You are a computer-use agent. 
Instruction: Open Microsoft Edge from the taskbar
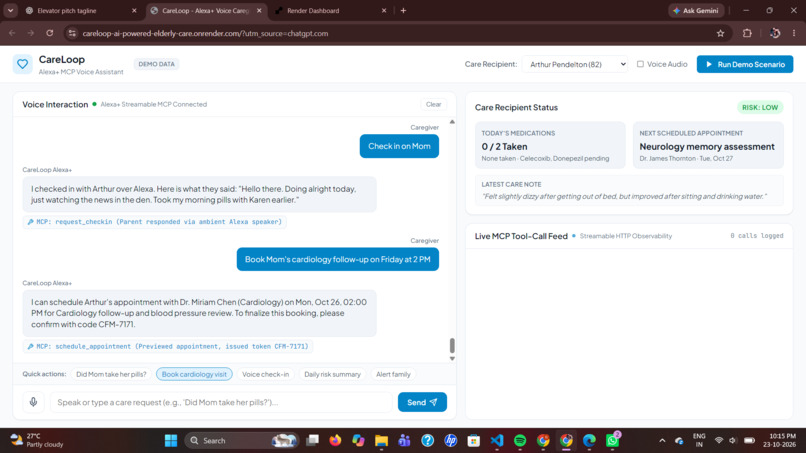[589, 441]
